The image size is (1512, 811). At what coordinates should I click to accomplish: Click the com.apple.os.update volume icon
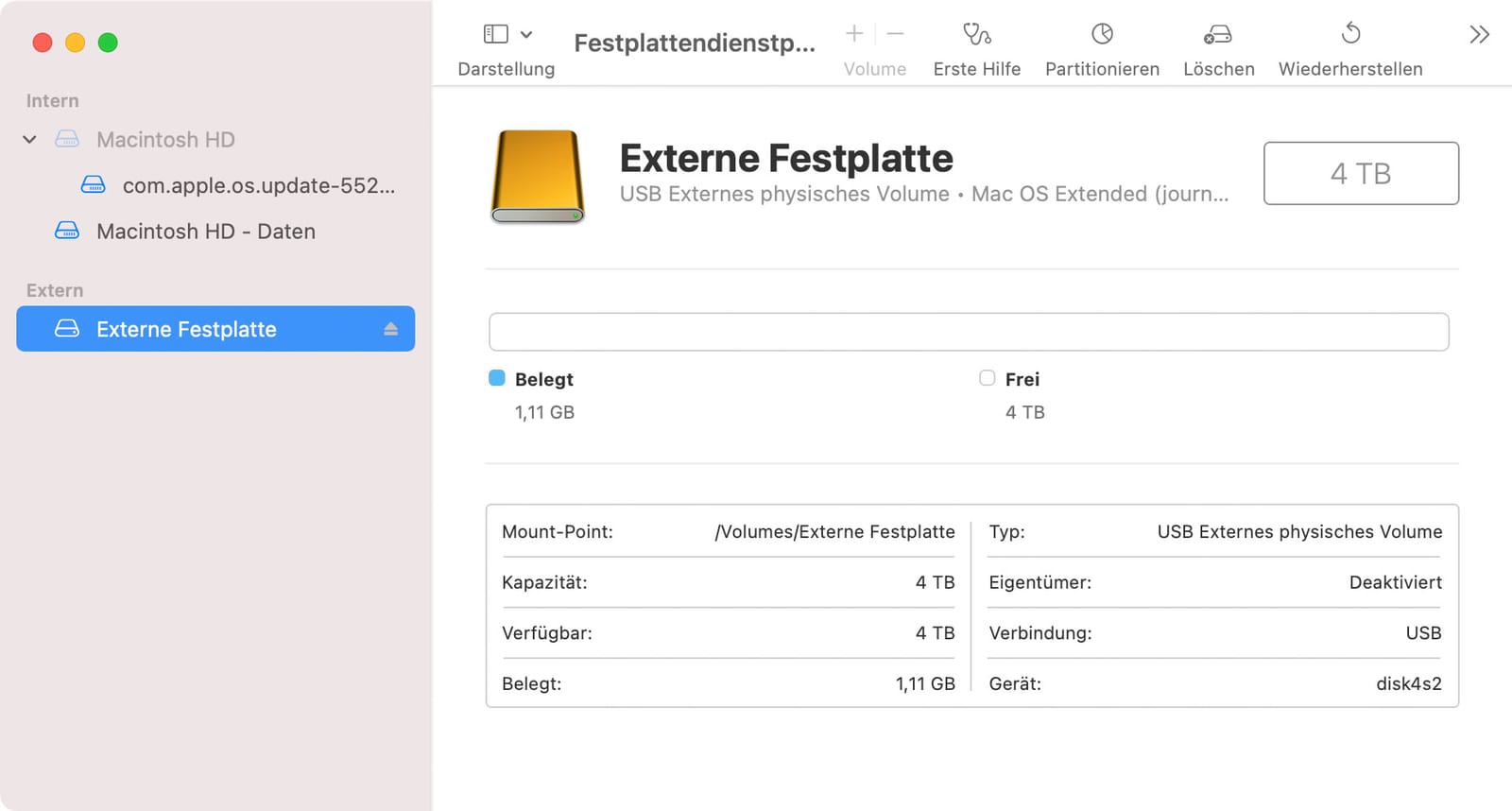tap(93, 184)
